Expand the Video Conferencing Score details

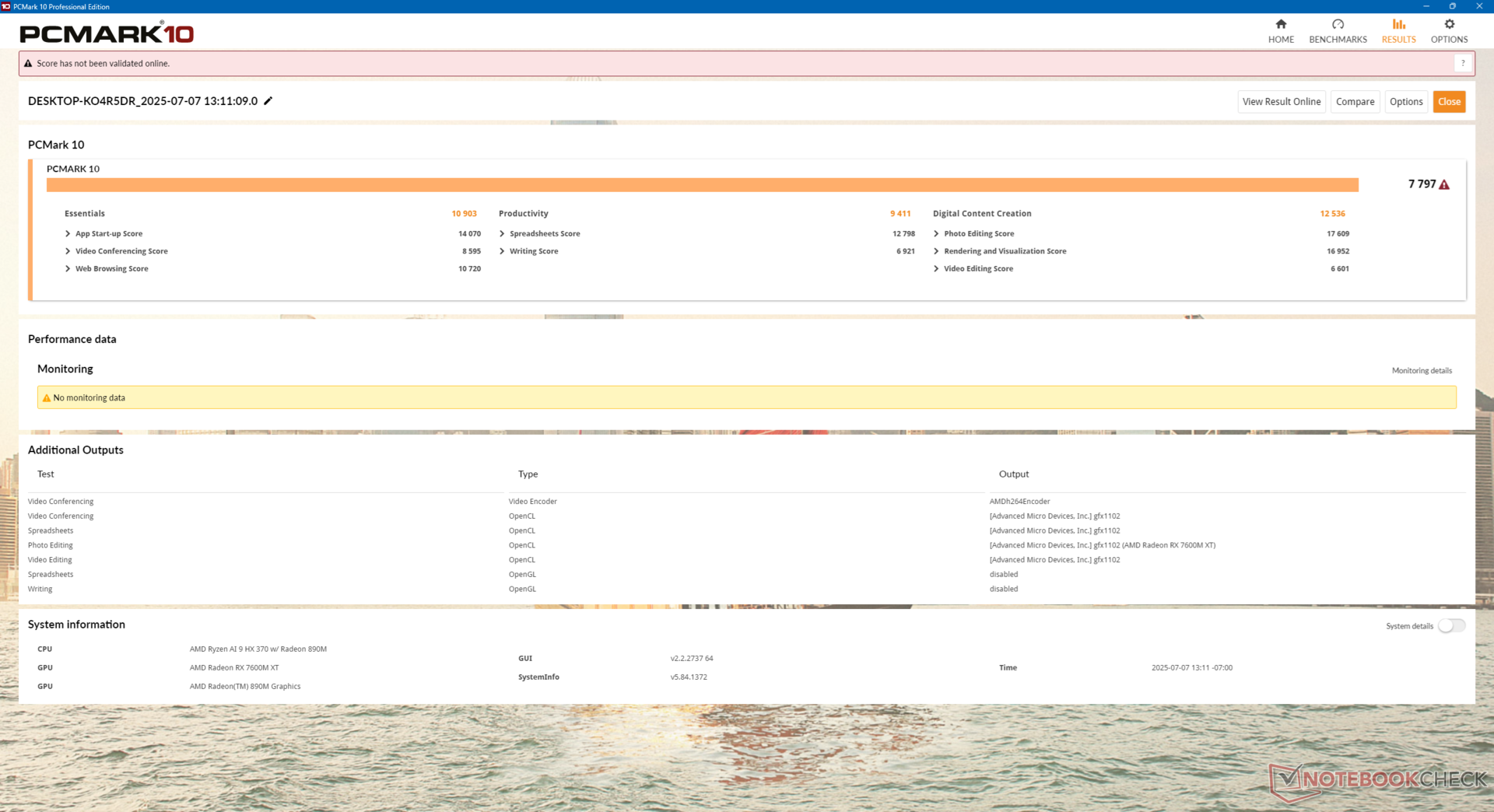click(x=68, y=251)
